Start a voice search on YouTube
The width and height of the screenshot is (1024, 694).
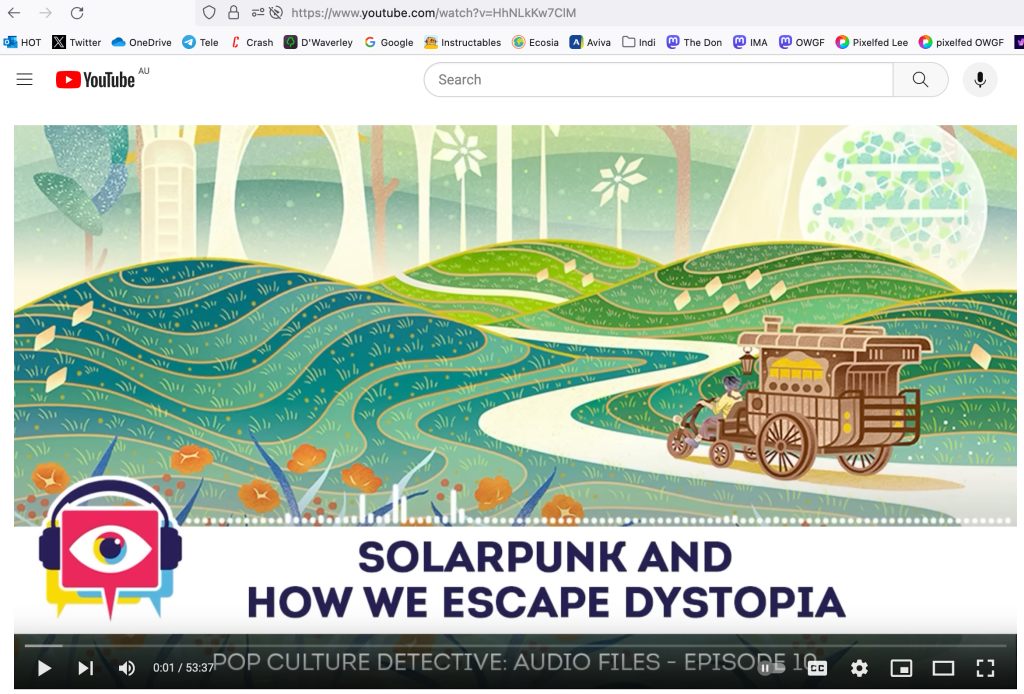(979, 79)
